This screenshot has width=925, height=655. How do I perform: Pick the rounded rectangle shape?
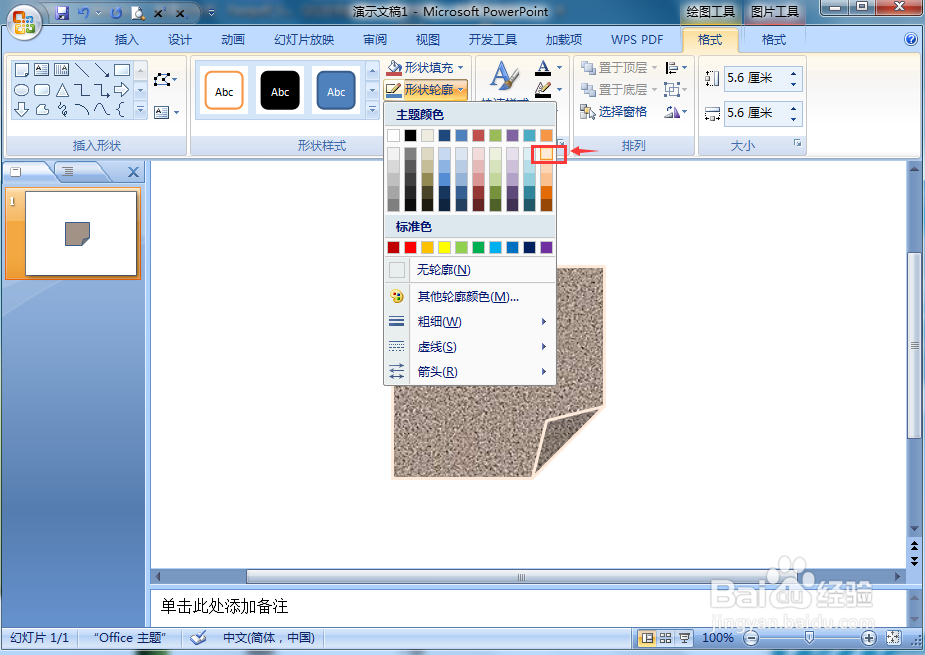pyautogui.click(x=42, y=90)
